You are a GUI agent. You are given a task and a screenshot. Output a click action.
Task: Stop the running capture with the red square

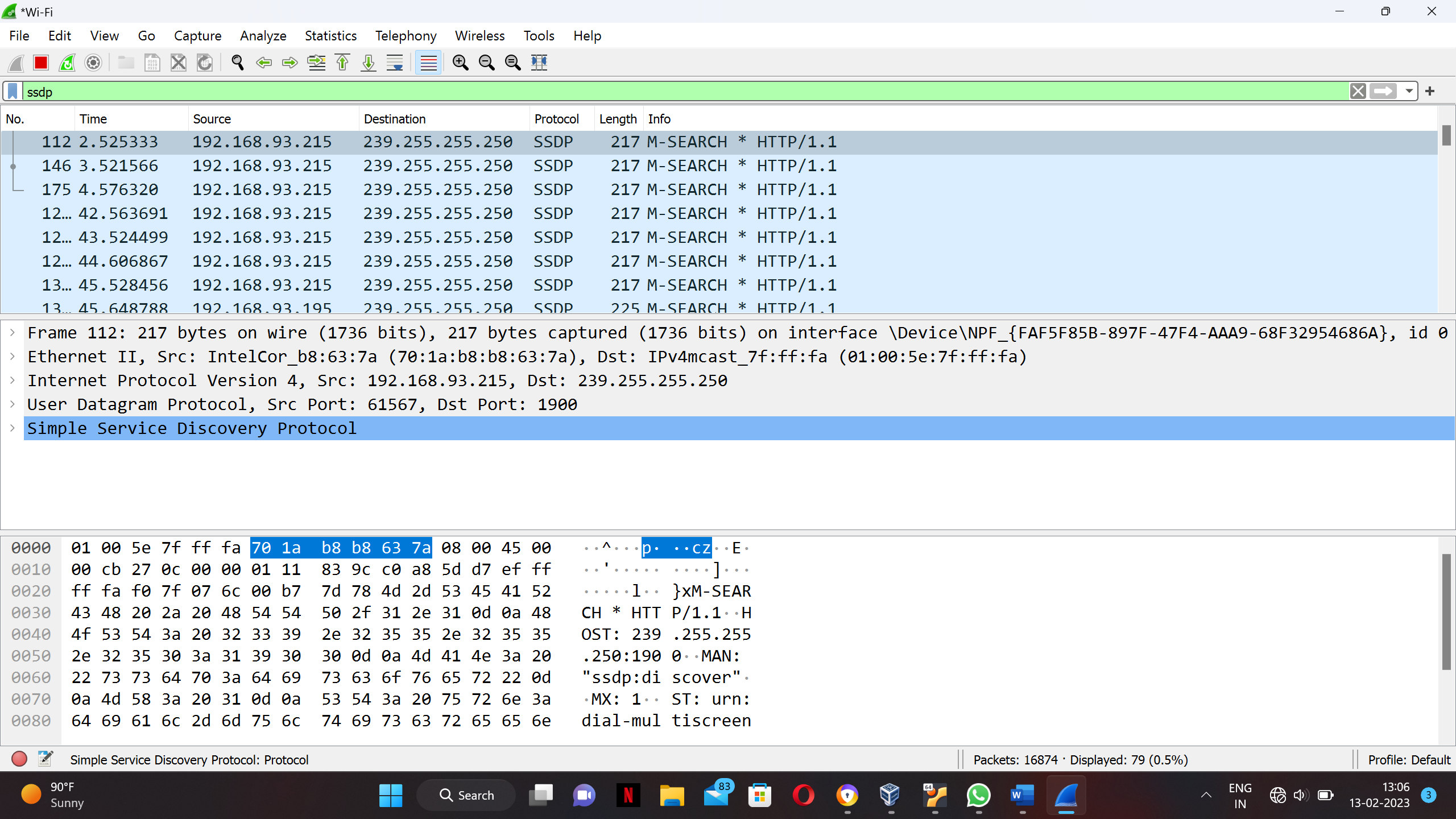(40, 63)
